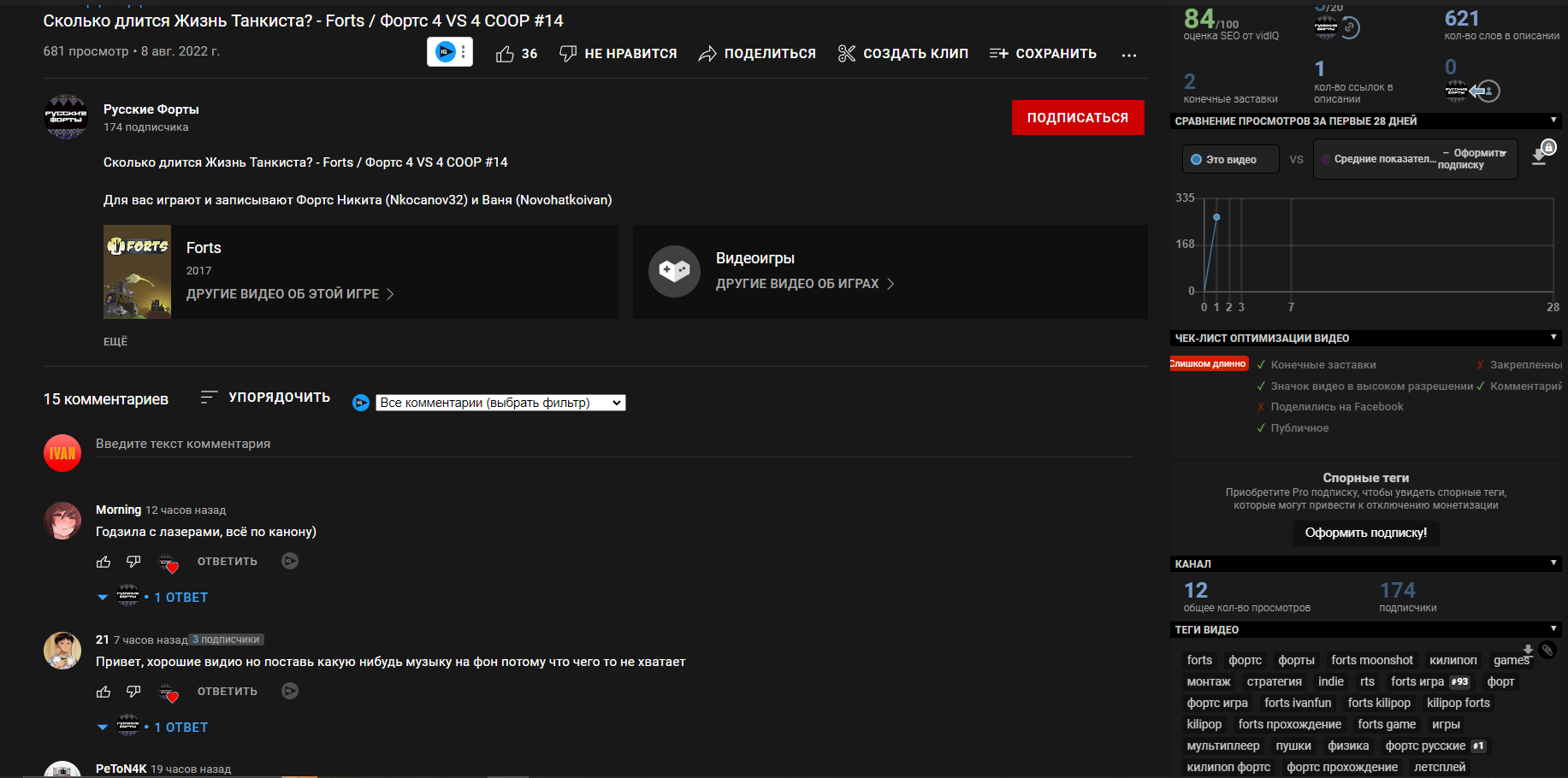Reply to user 21's comment via ОТВЕТИТЬ
The width and height of the screenshot is (1568, 778).
point(228,692)
